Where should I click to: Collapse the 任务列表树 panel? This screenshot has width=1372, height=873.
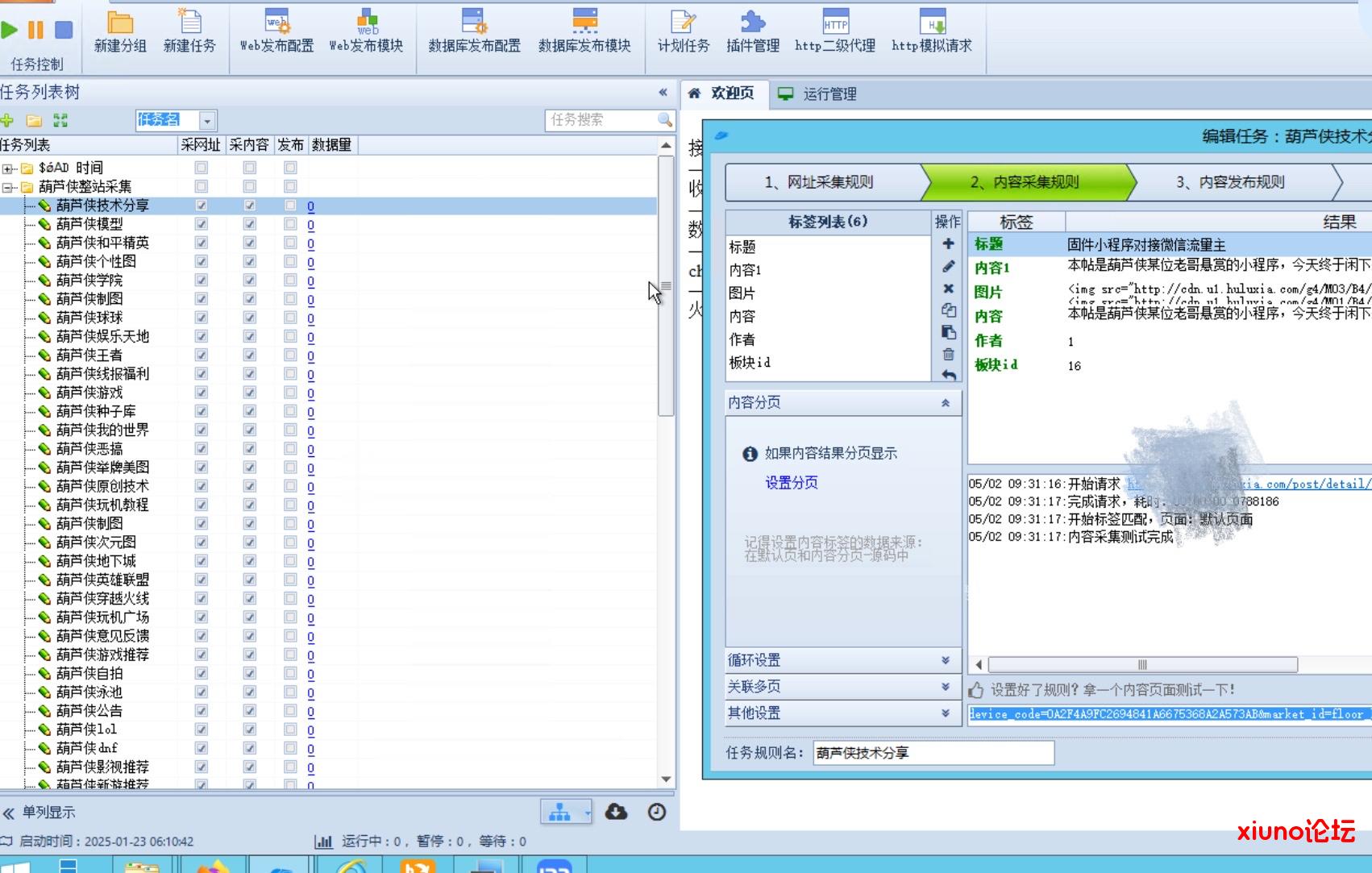click(663, 93)
